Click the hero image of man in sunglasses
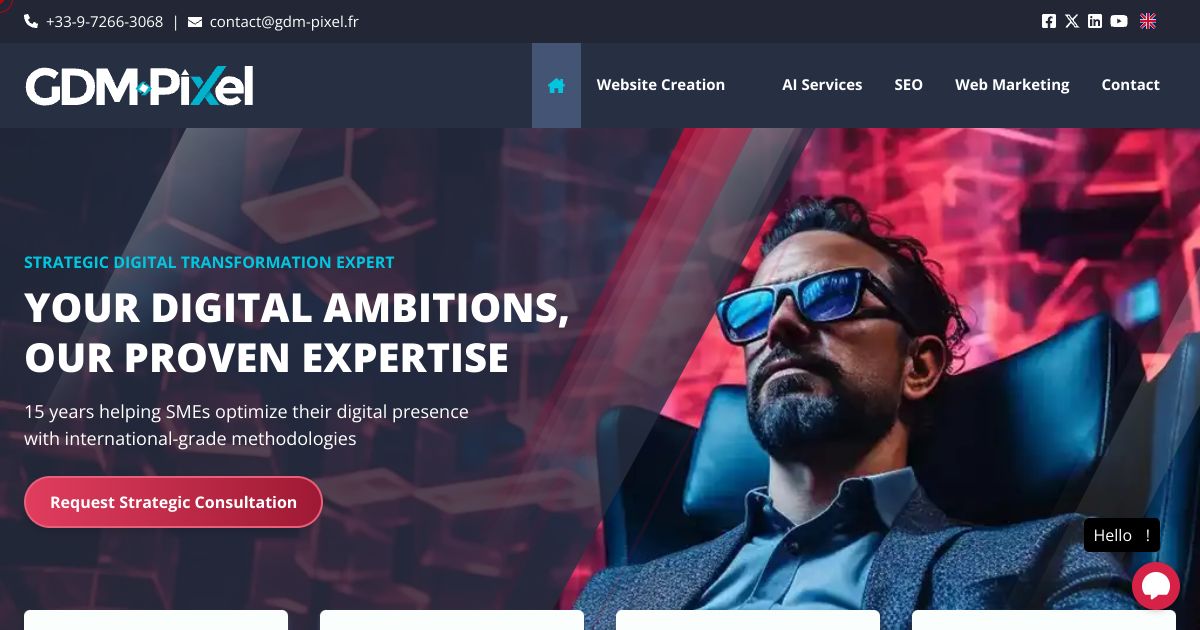 [x=880, y=400]
